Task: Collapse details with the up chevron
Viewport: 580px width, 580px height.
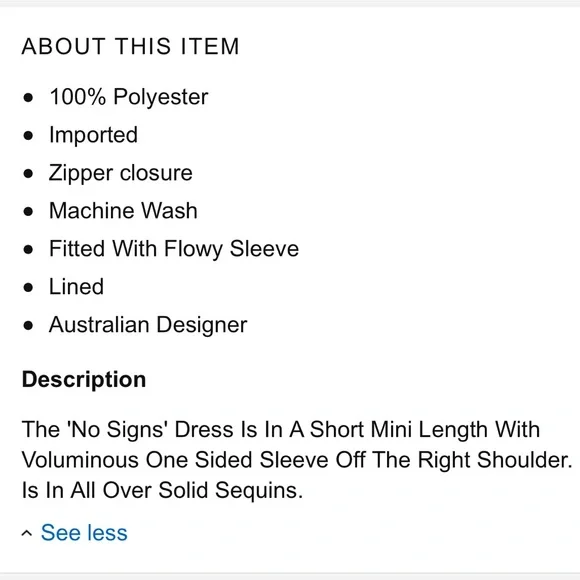Action: (27, 533)
